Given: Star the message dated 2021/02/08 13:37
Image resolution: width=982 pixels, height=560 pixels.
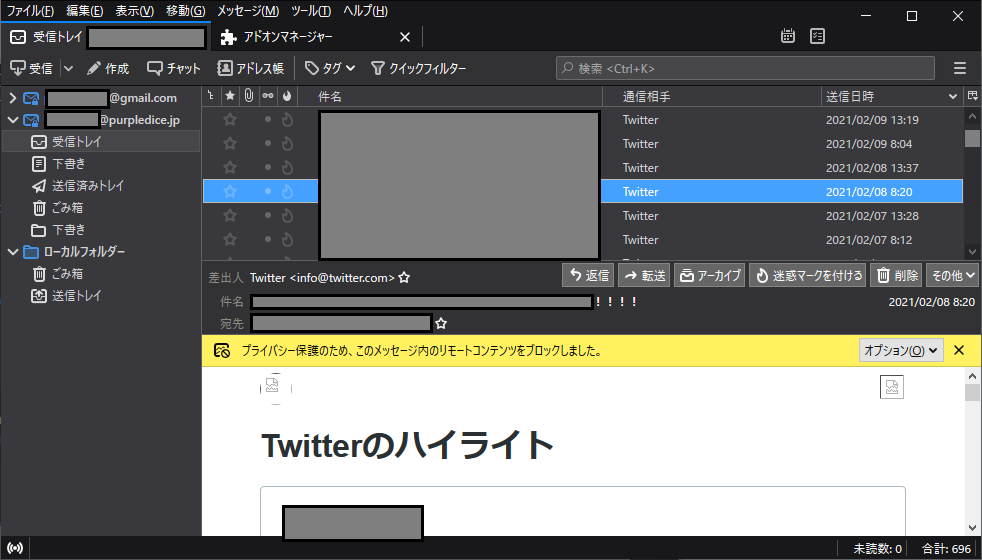Looking at the screenshot, I should [230, 167].
